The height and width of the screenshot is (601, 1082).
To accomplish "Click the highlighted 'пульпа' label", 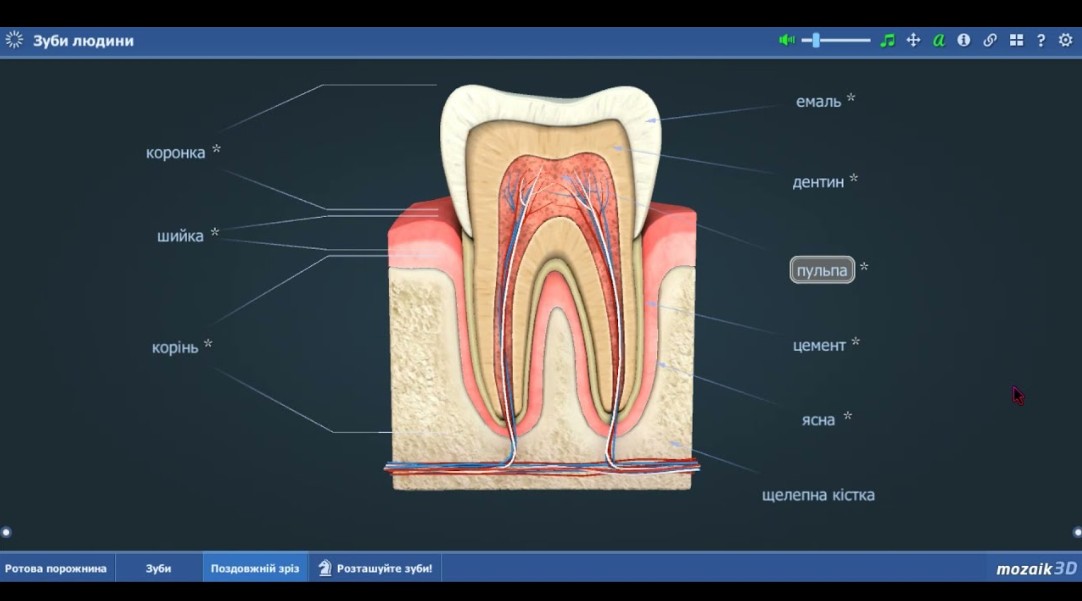I will 822,270.
